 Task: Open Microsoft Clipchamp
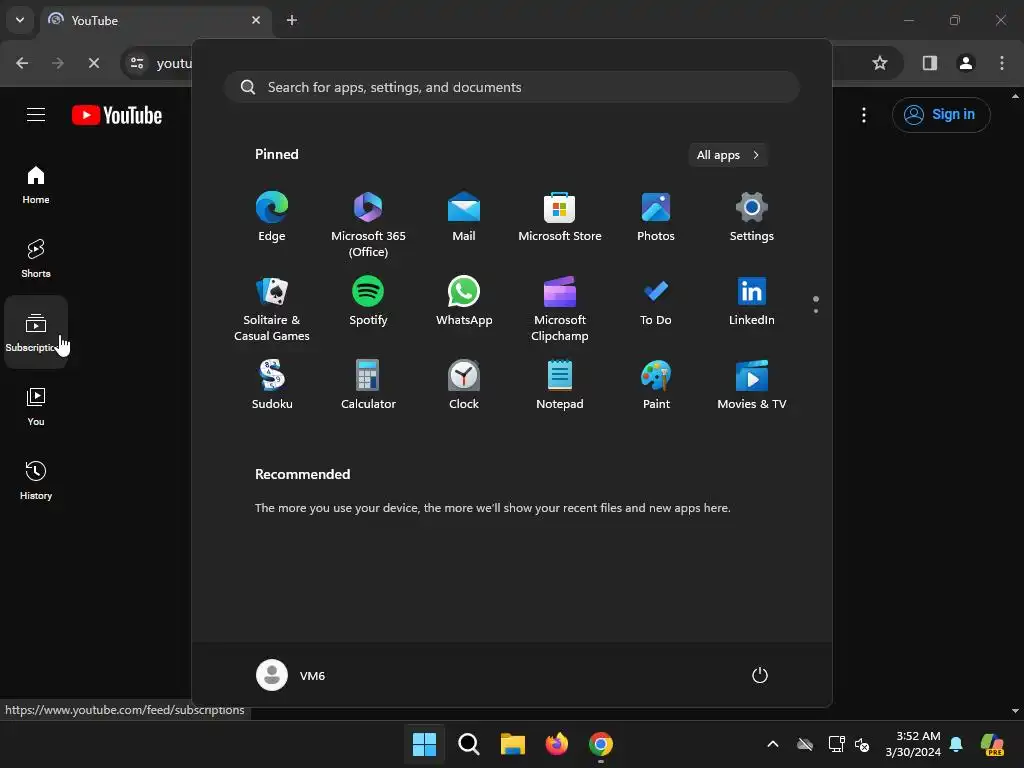[x=560, y=308]
